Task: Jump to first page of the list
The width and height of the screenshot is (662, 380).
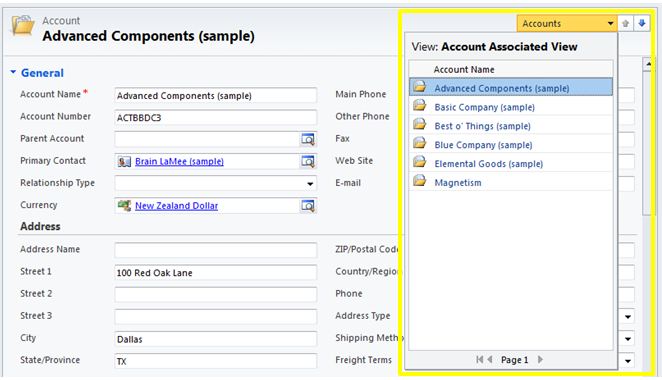Action: coord(480,359)
